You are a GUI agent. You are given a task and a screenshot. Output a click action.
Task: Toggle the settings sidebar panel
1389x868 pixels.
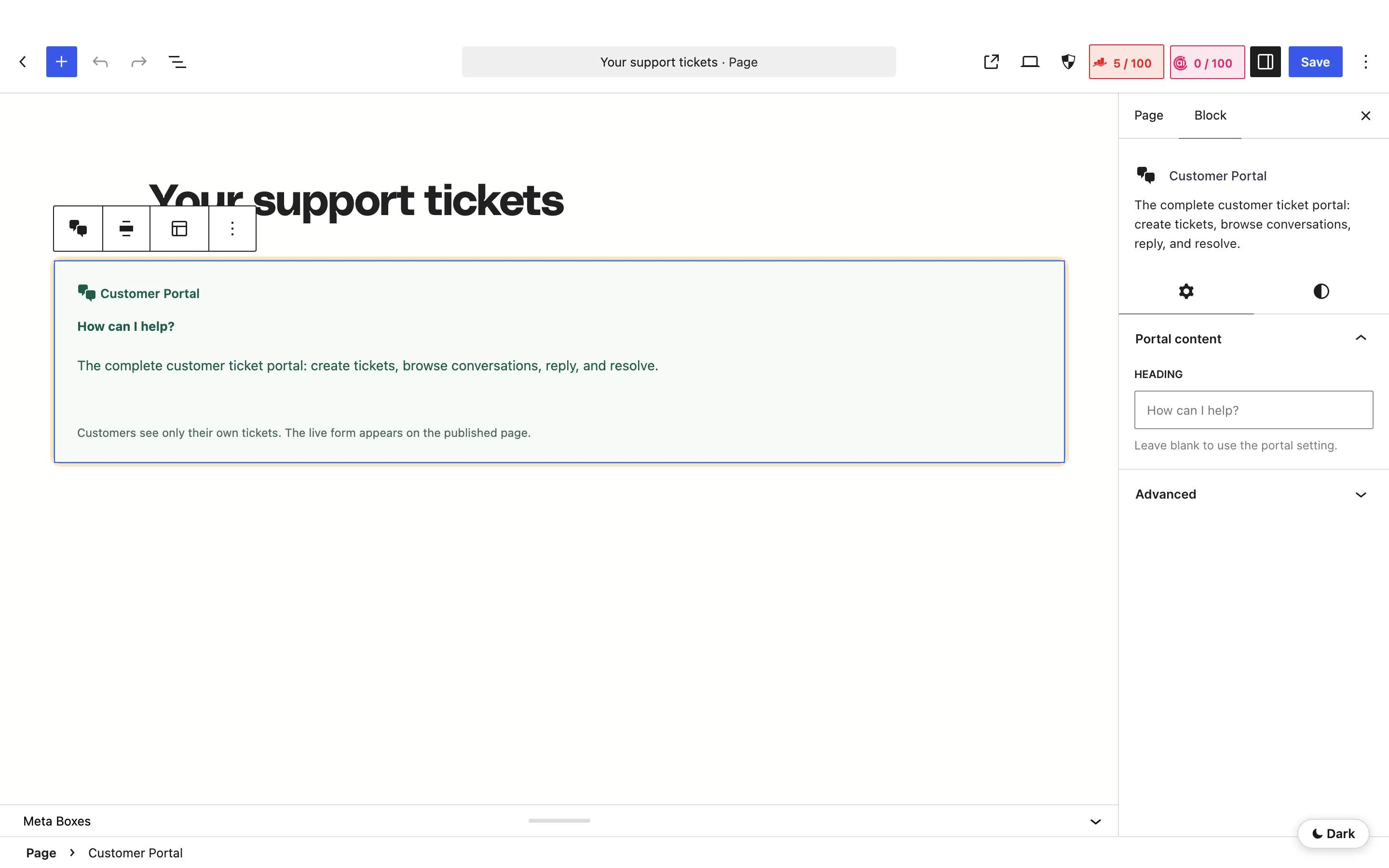tap(1266, 62)
